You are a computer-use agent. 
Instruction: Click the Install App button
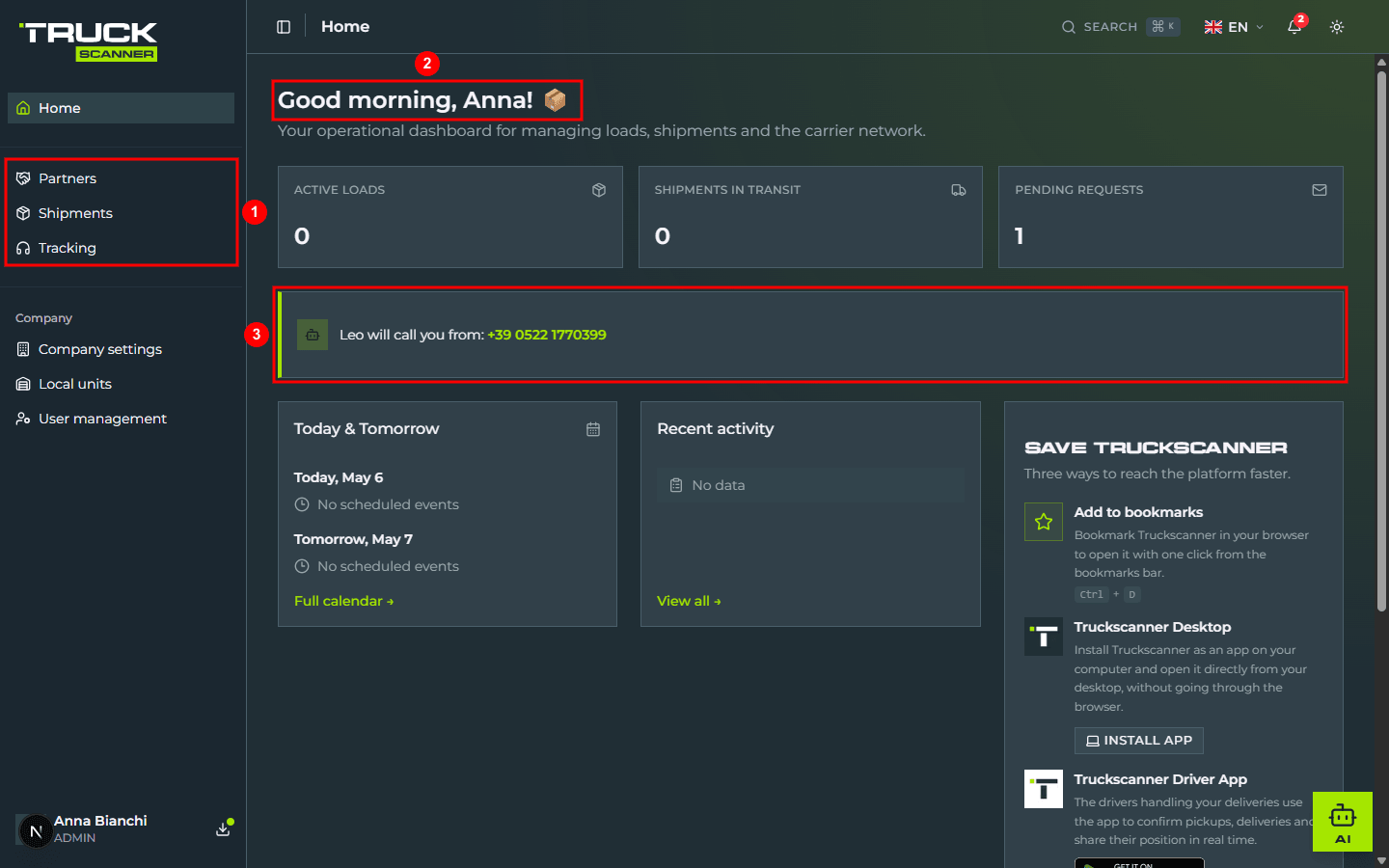1139,741
